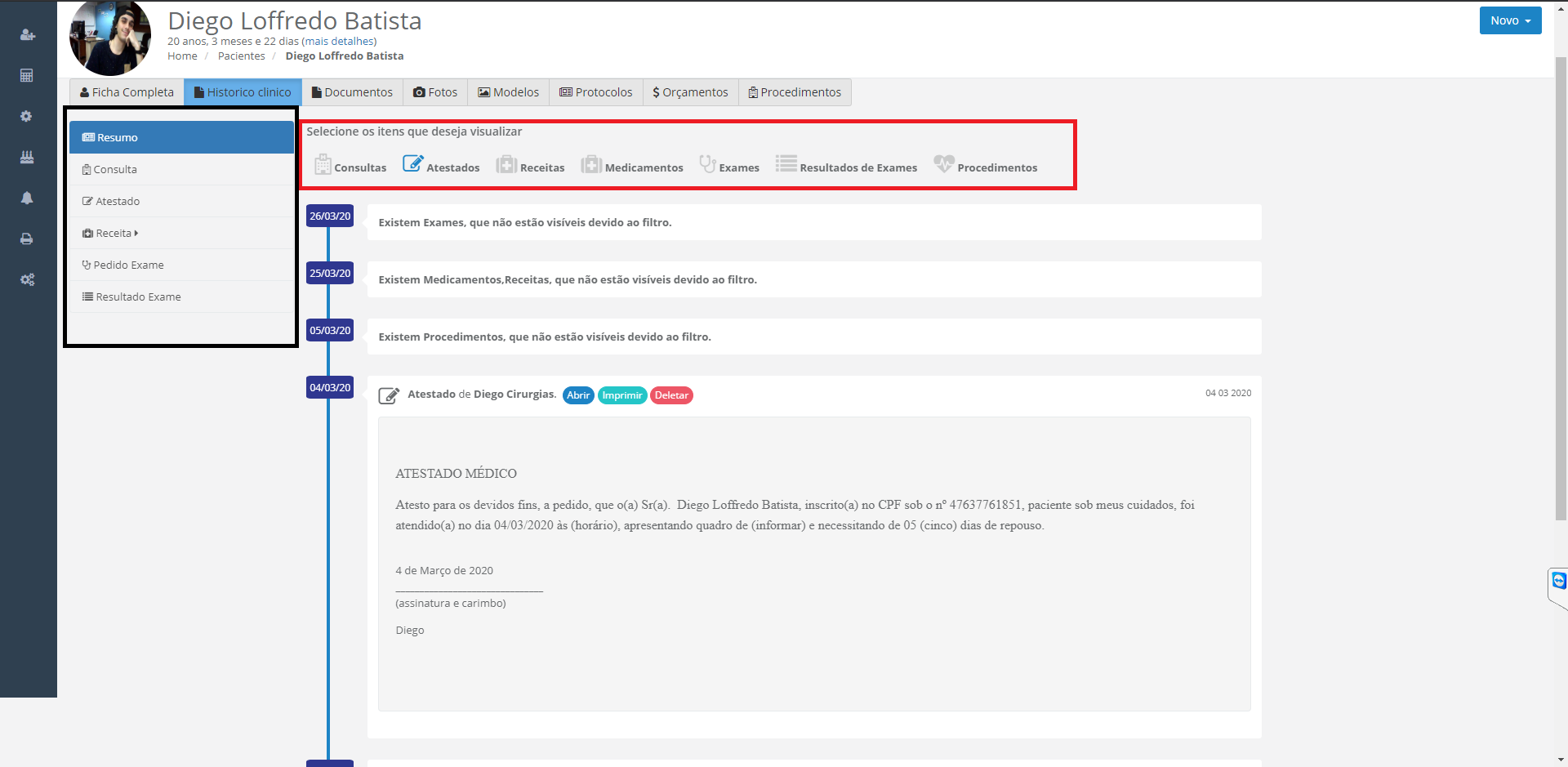Toggle the Consultas filter
Image resolution: width=1568 pixels, height=767 pixels.
350,166
